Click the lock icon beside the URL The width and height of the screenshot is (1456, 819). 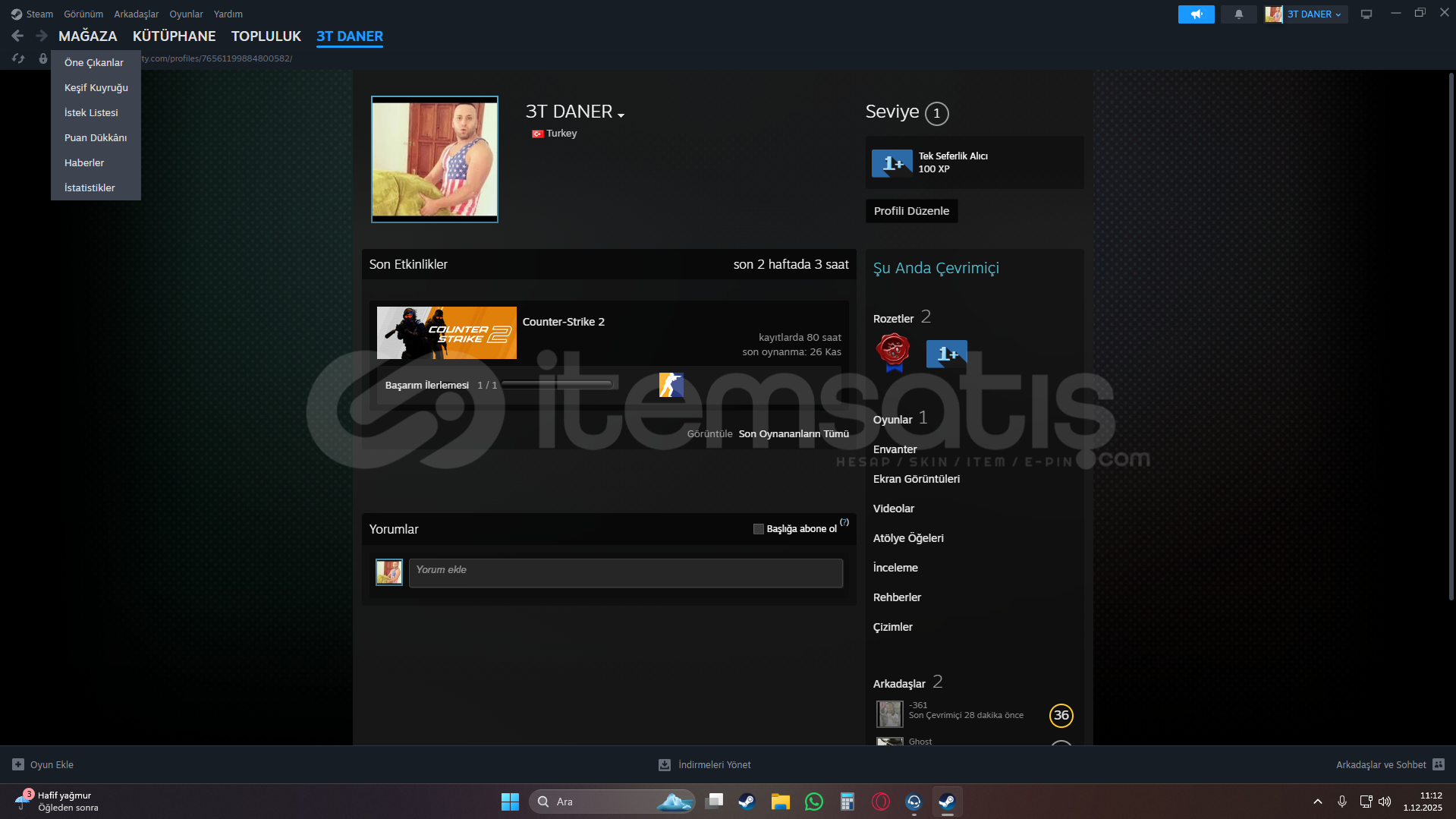click(42, 58)
